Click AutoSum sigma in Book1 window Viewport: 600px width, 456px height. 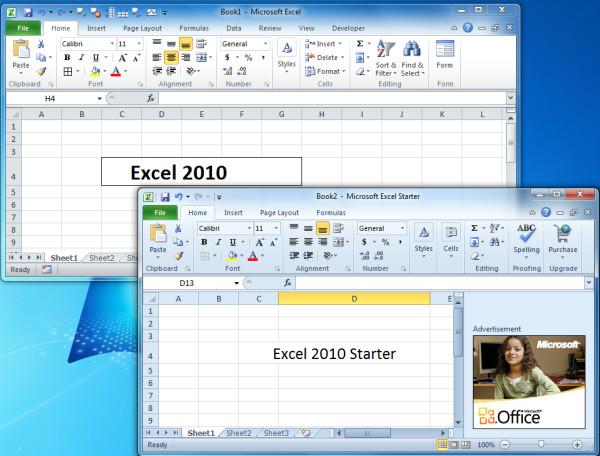click(x=360, y=44)
